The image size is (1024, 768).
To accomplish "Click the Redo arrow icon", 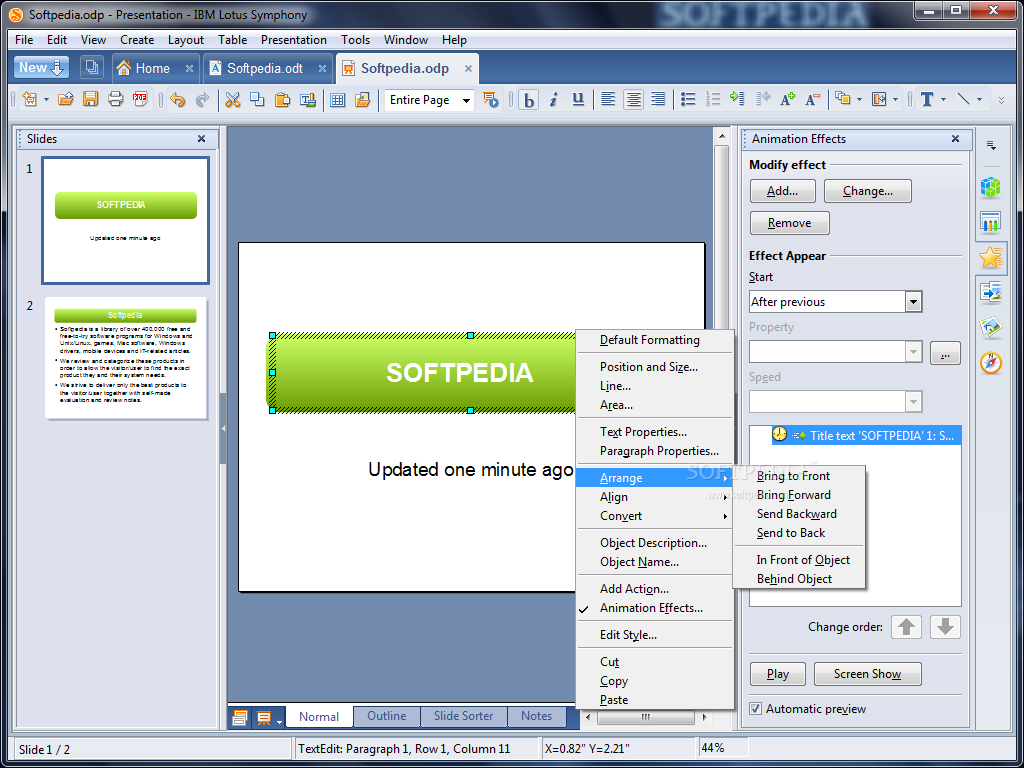I will pos(202,99).
